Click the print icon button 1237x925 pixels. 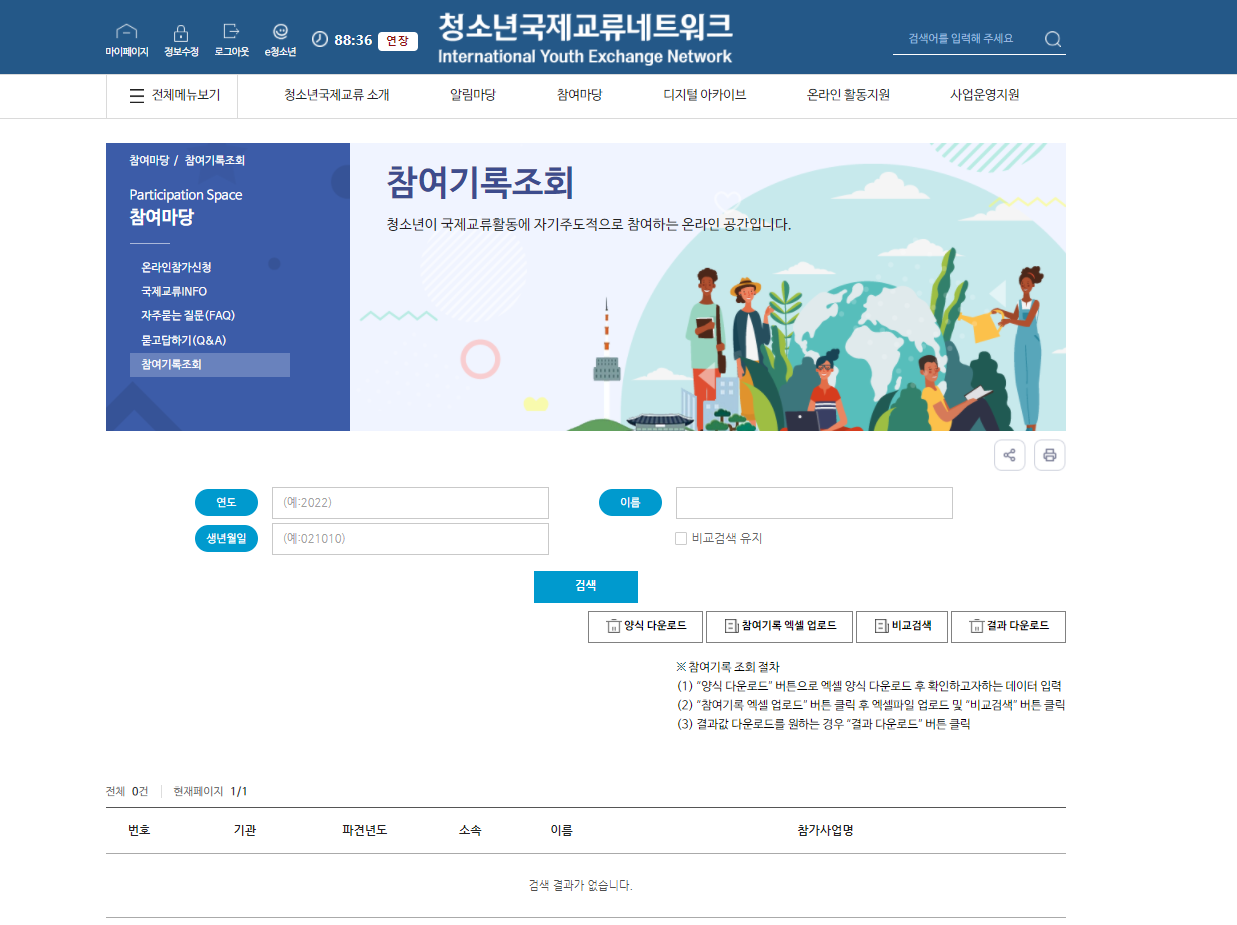1049,455
